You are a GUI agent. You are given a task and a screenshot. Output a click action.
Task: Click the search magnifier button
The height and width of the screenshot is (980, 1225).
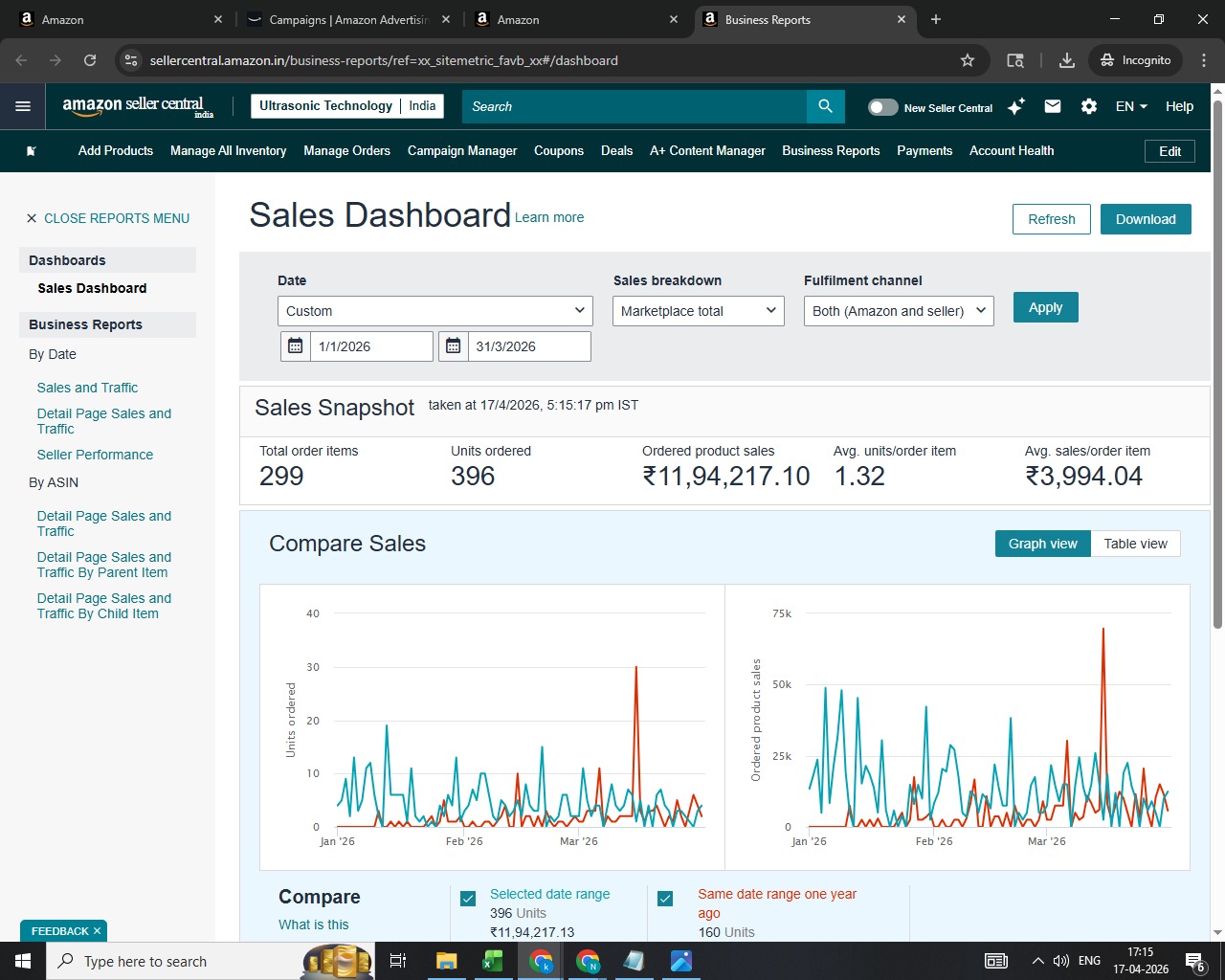pyautogui.click(x=825, y=106)
